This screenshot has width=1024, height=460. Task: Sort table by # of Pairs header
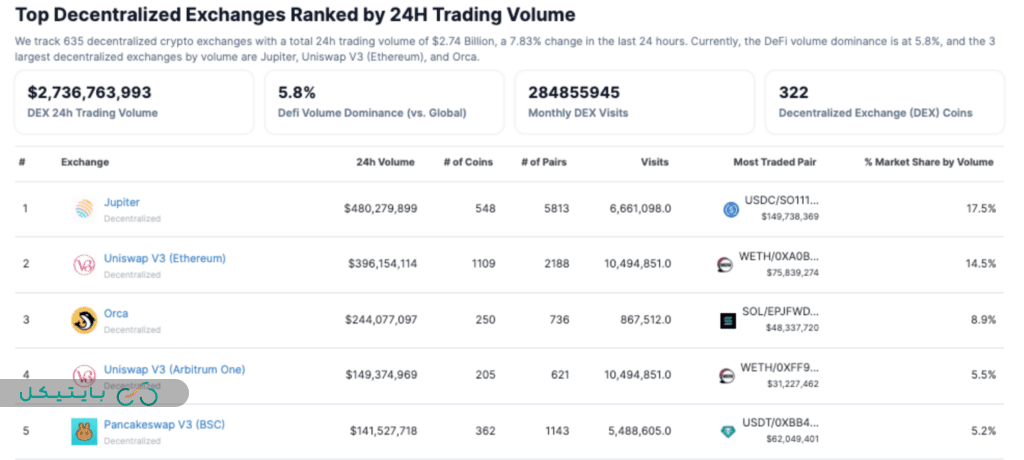click(x=545, y=162)
